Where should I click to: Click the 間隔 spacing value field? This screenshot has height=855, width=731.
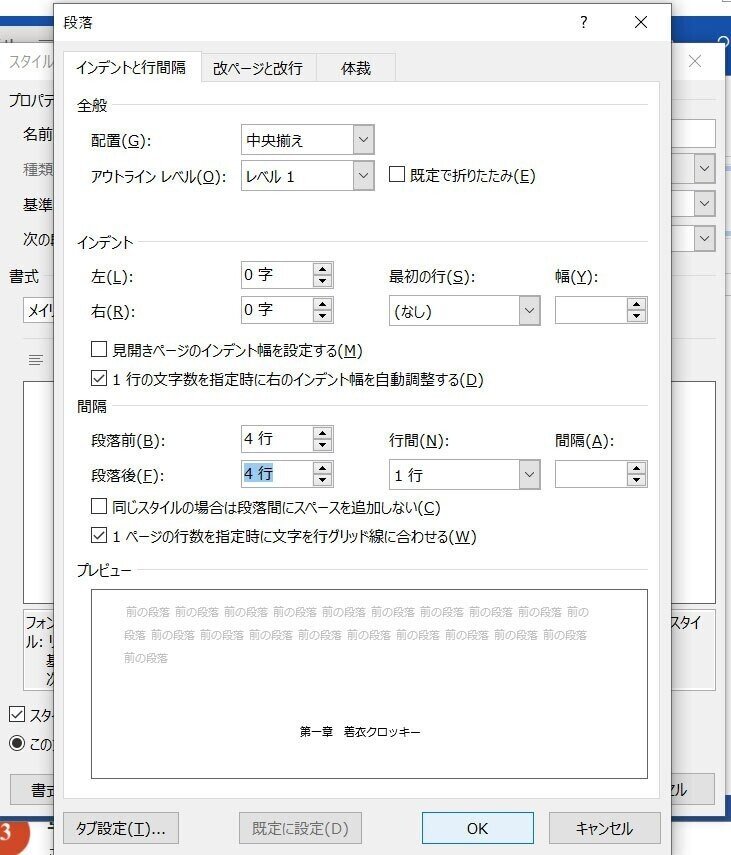[x=591, y=474]
